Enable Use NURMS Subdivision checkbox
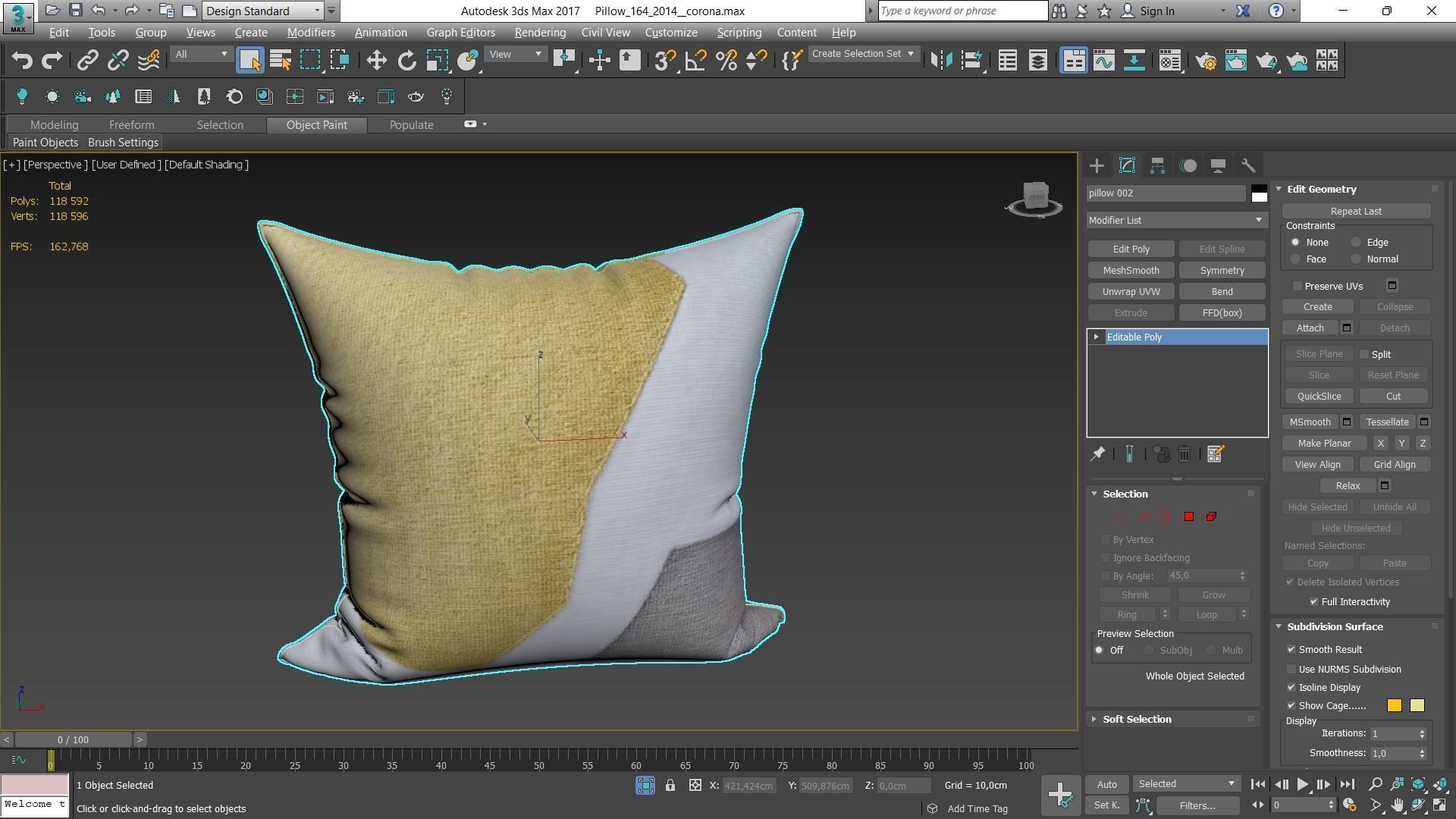Image resolution: width=1456 pixels, height=819 pixels. (x=1291, y=670)
